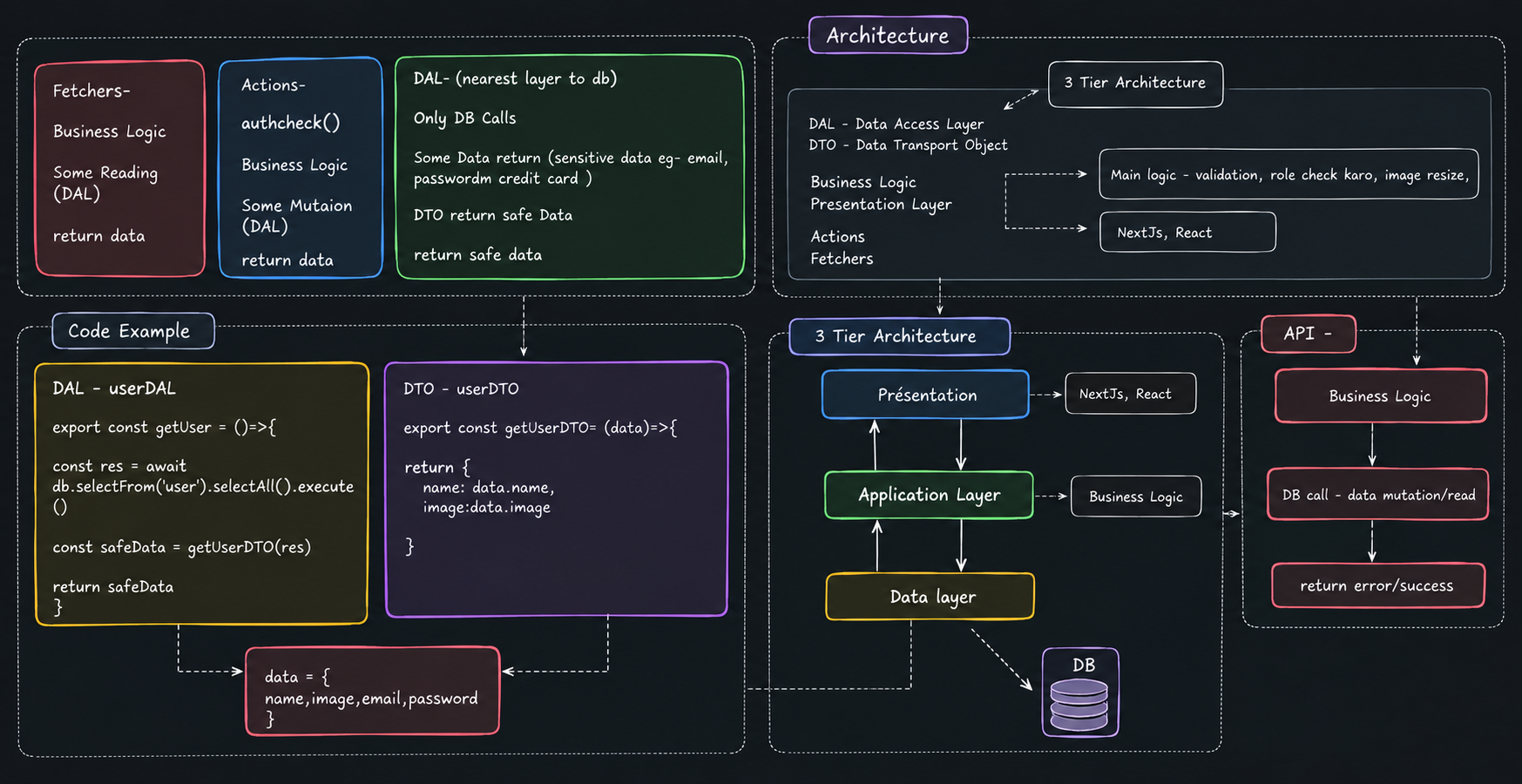Select the API - label box
This screenshot has height=784, width=1522.
point(1308,334)
